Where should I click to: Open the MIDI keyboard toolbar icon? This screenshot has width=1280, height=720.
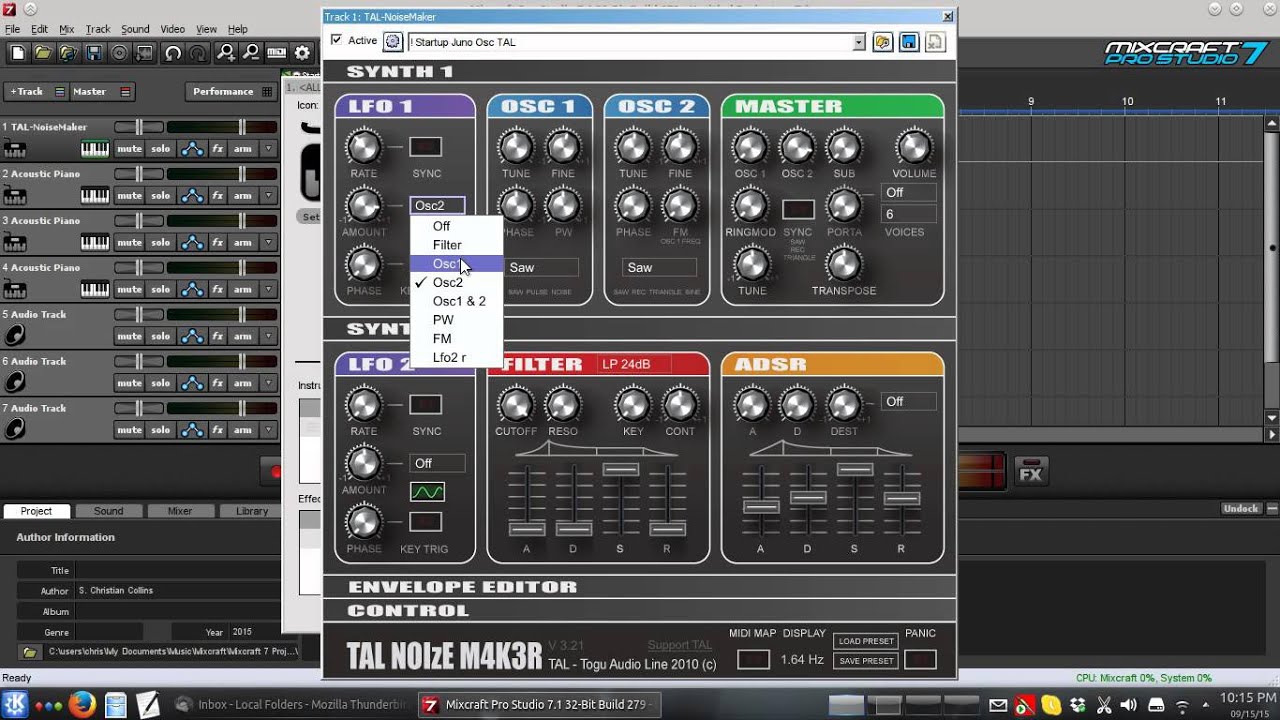click(x=277, y=53)
